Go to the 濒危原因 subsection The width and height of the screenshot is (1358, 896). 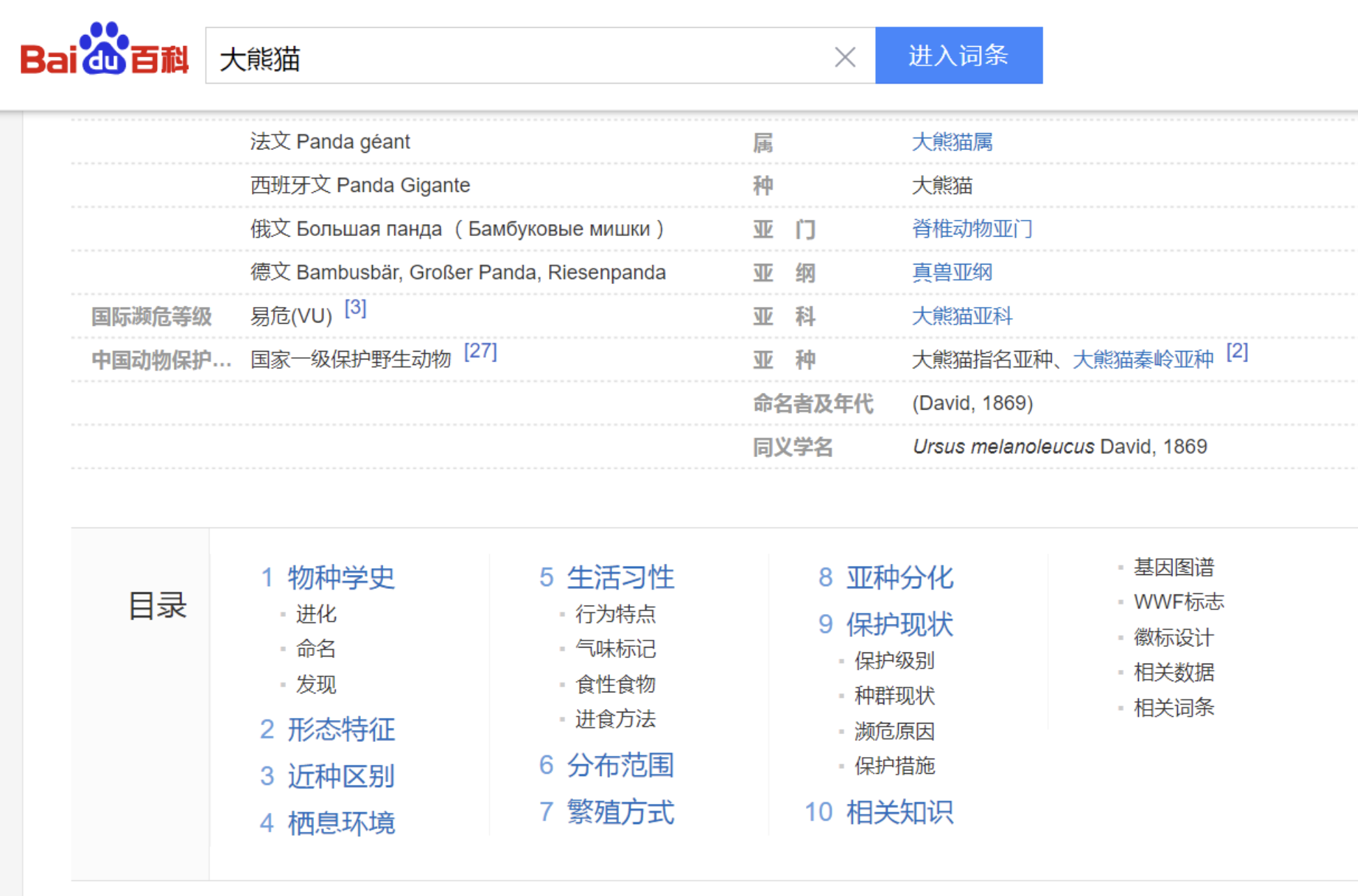point(895,731)
